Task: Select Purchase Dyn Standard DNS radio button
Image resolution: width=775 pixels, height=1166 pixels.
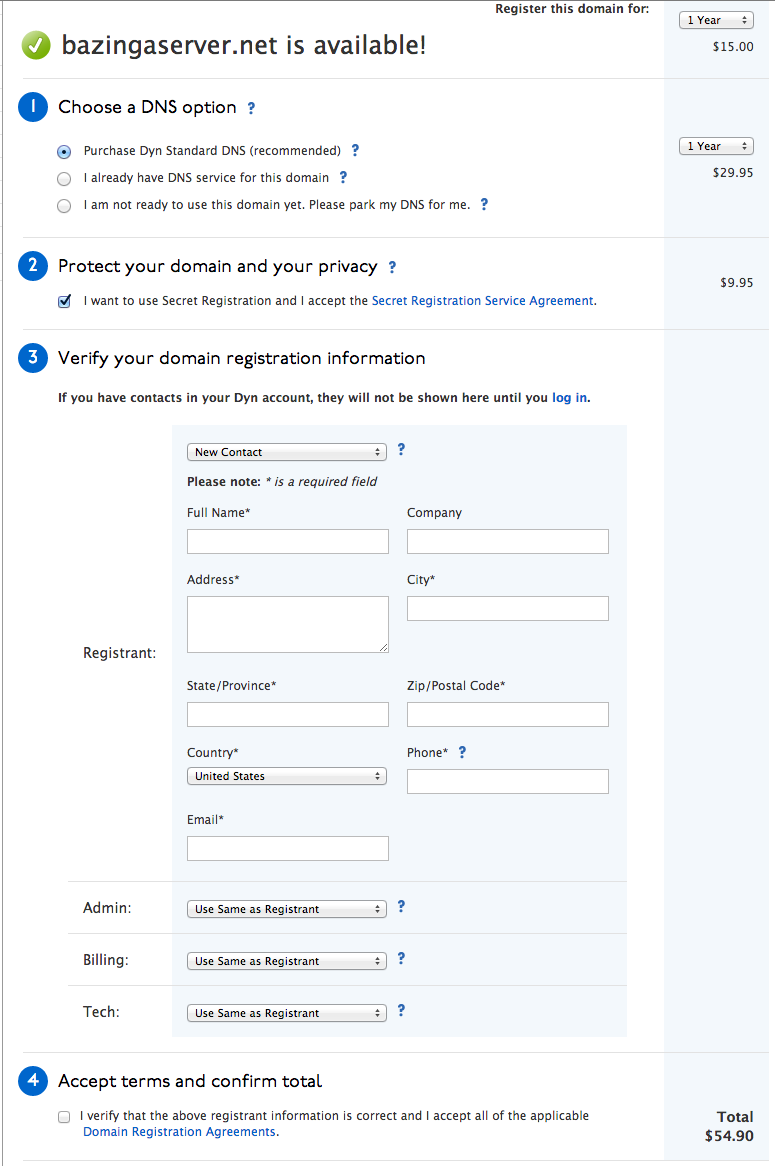Action: tap(64, 152)
